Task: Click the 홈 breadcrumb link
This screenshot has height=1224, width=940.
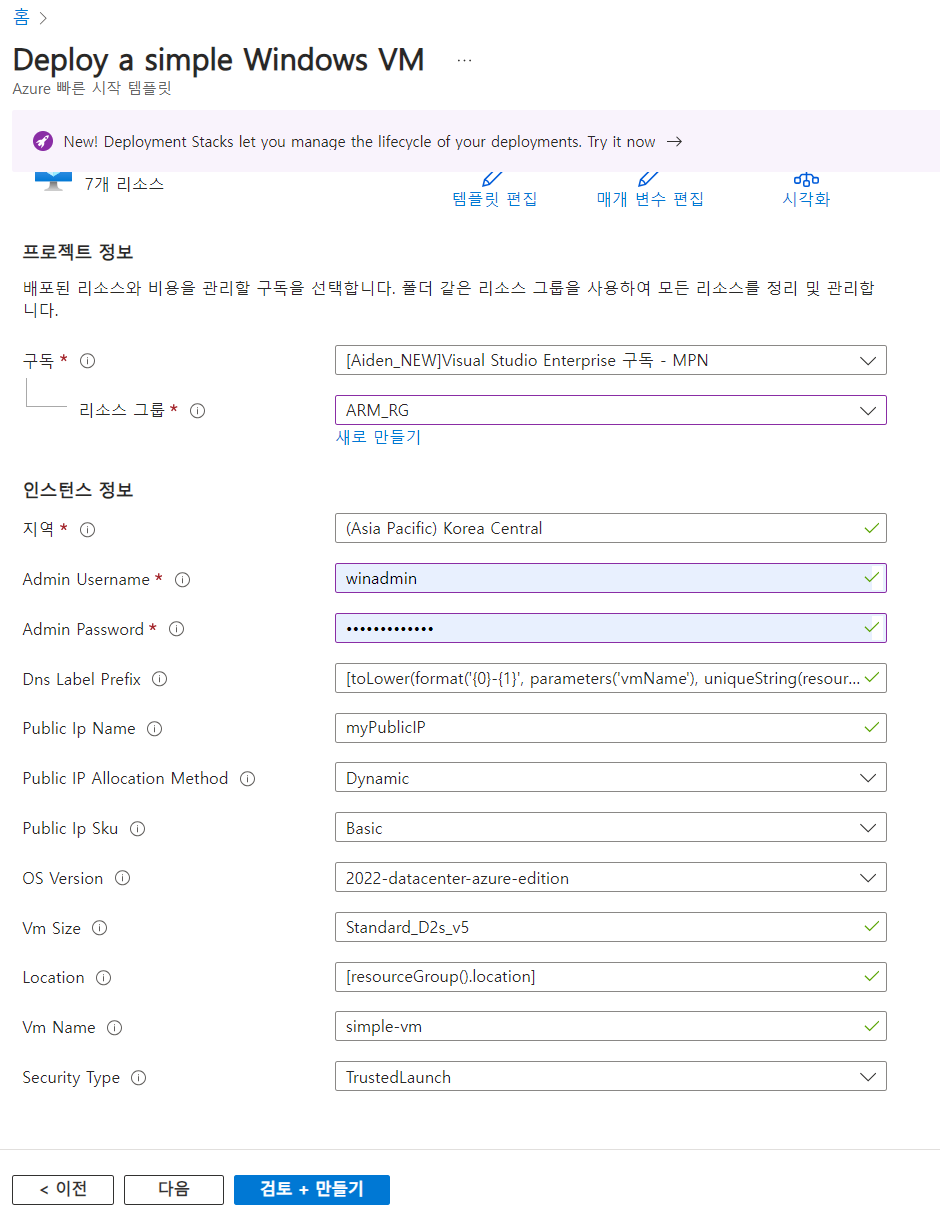Action: click(21, 18)
